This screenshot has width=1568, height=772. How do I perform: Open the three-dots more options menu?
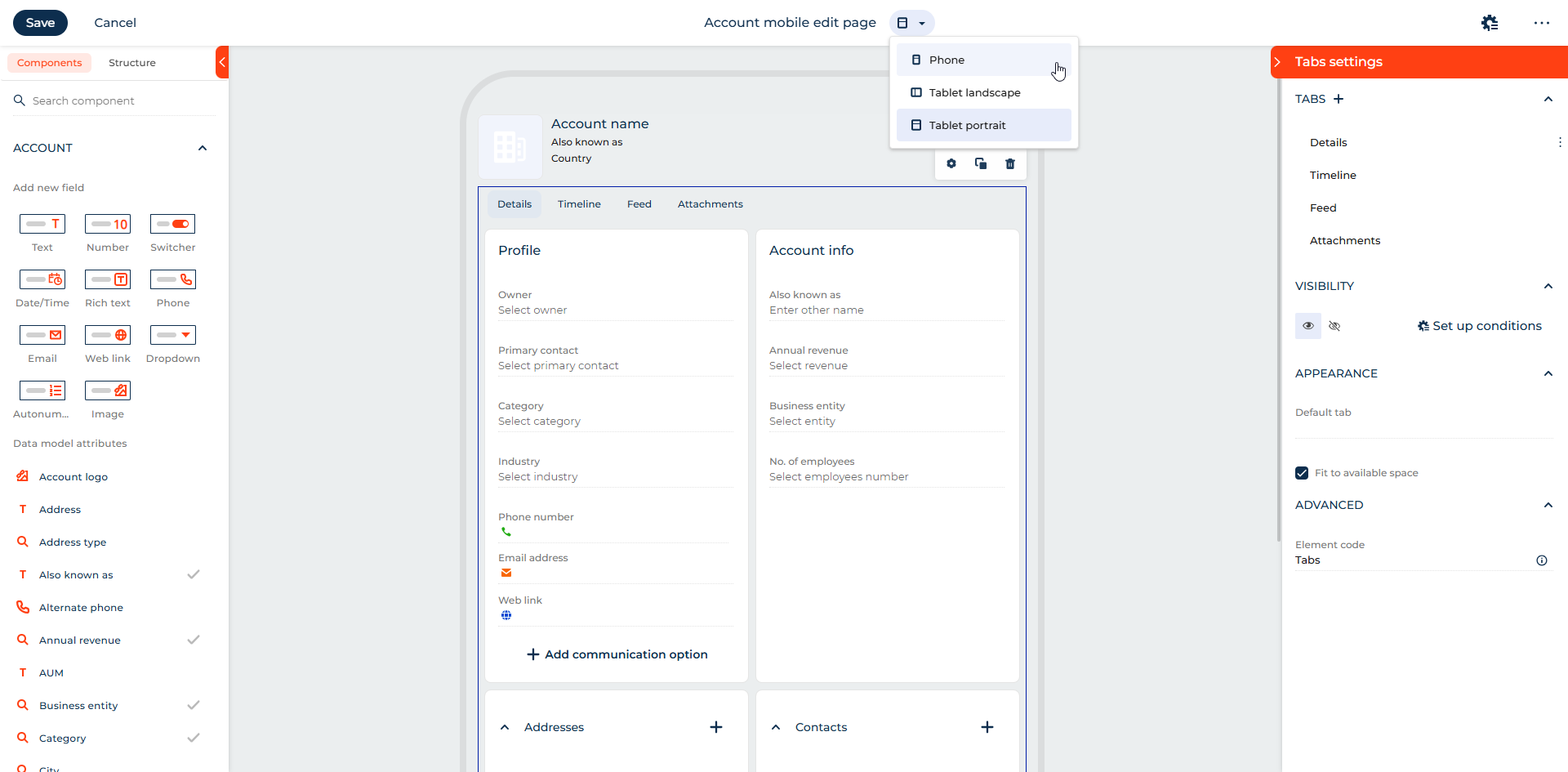(1541, 23)
